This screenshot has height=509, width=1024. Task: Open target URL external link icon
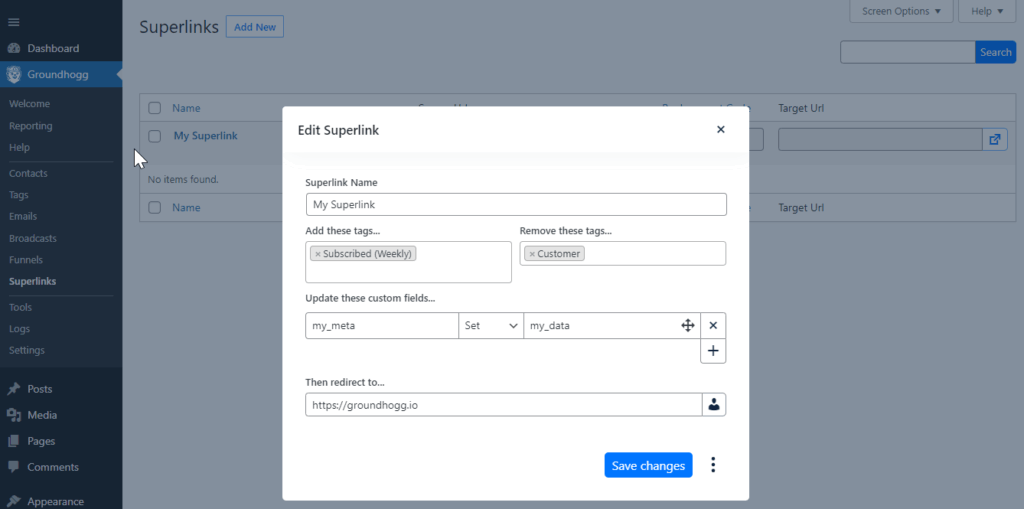(x=995, y=139)
